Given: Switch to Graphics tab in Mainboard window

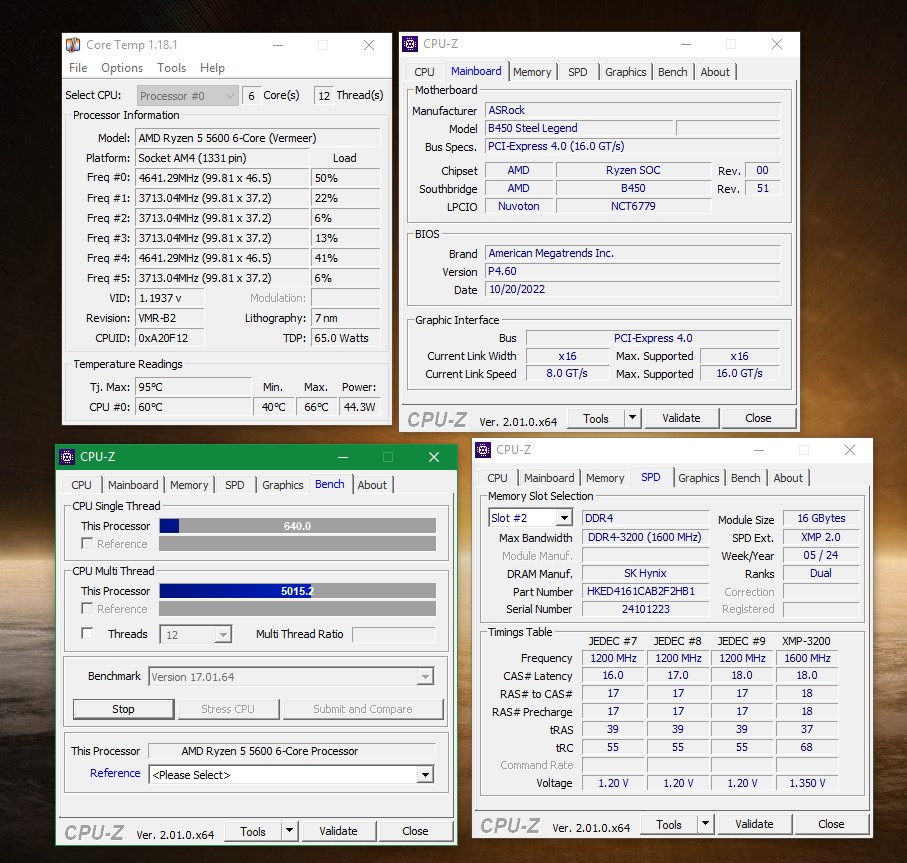Looking at the screenshot, I should [x=625, y=72].
